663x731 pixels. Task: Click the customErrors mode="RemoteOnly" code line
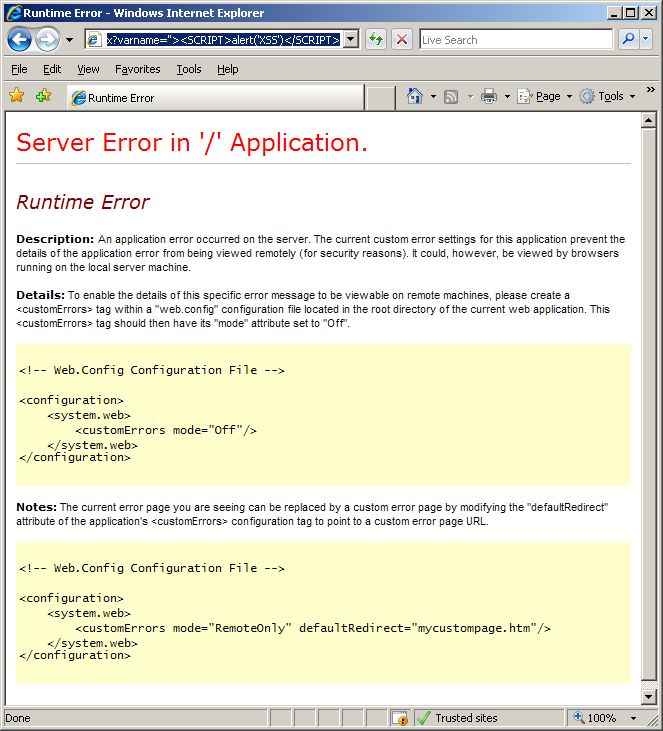coord(313,628)
